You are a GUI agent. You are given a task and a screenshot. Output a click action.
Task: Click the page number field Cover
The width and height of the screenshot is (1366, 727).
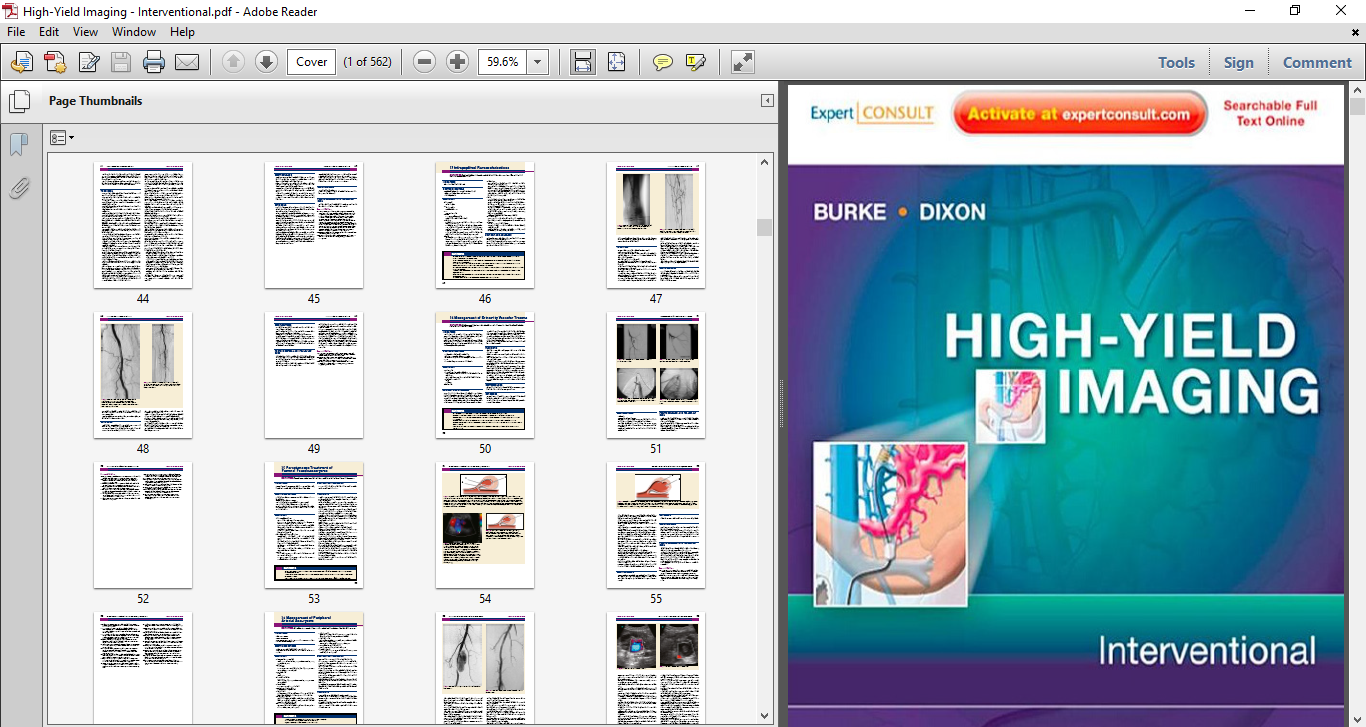point(311,62)
